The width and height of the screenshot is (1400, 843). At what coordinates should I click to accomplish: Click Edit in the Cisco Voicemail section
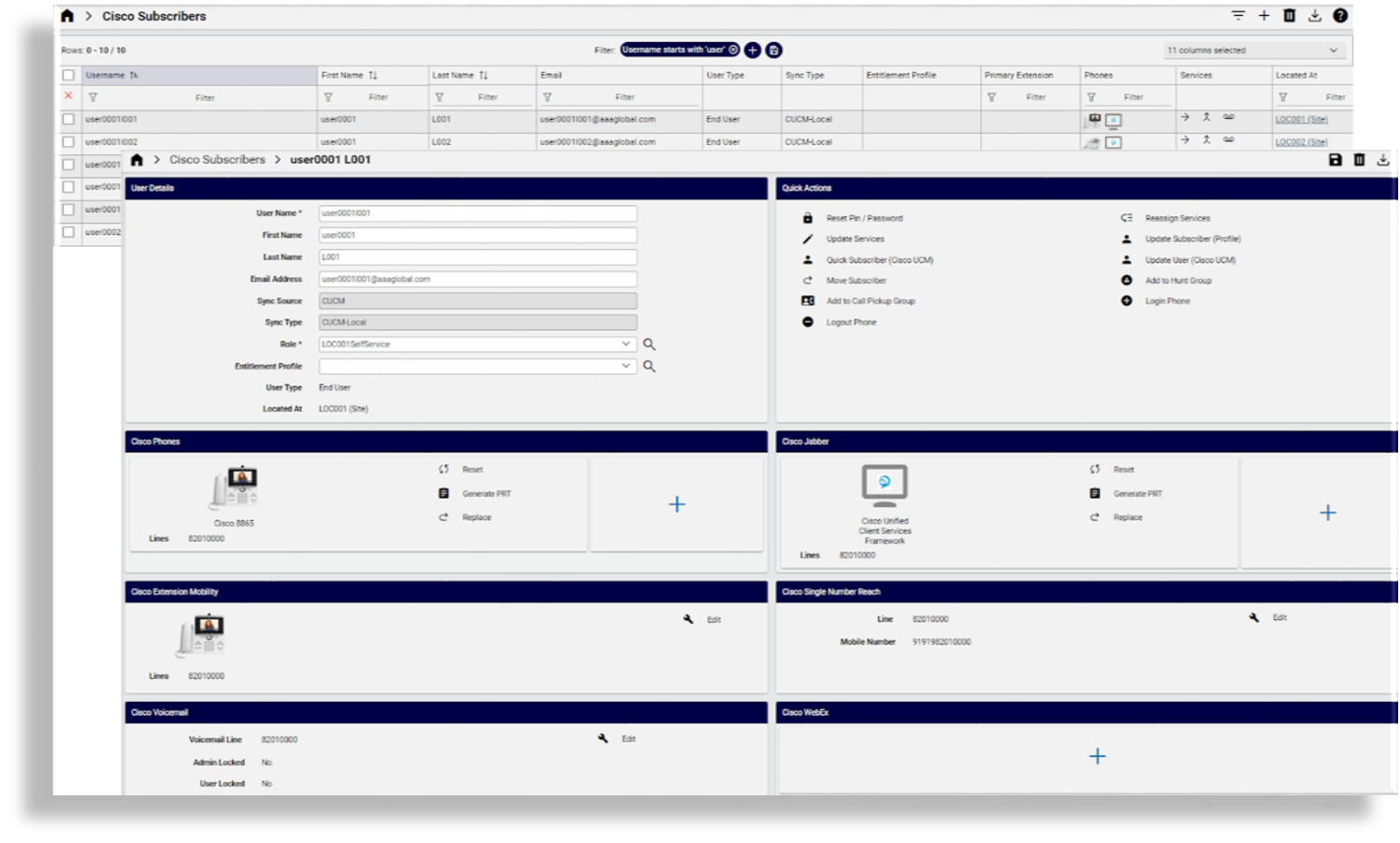coord(628,739)
